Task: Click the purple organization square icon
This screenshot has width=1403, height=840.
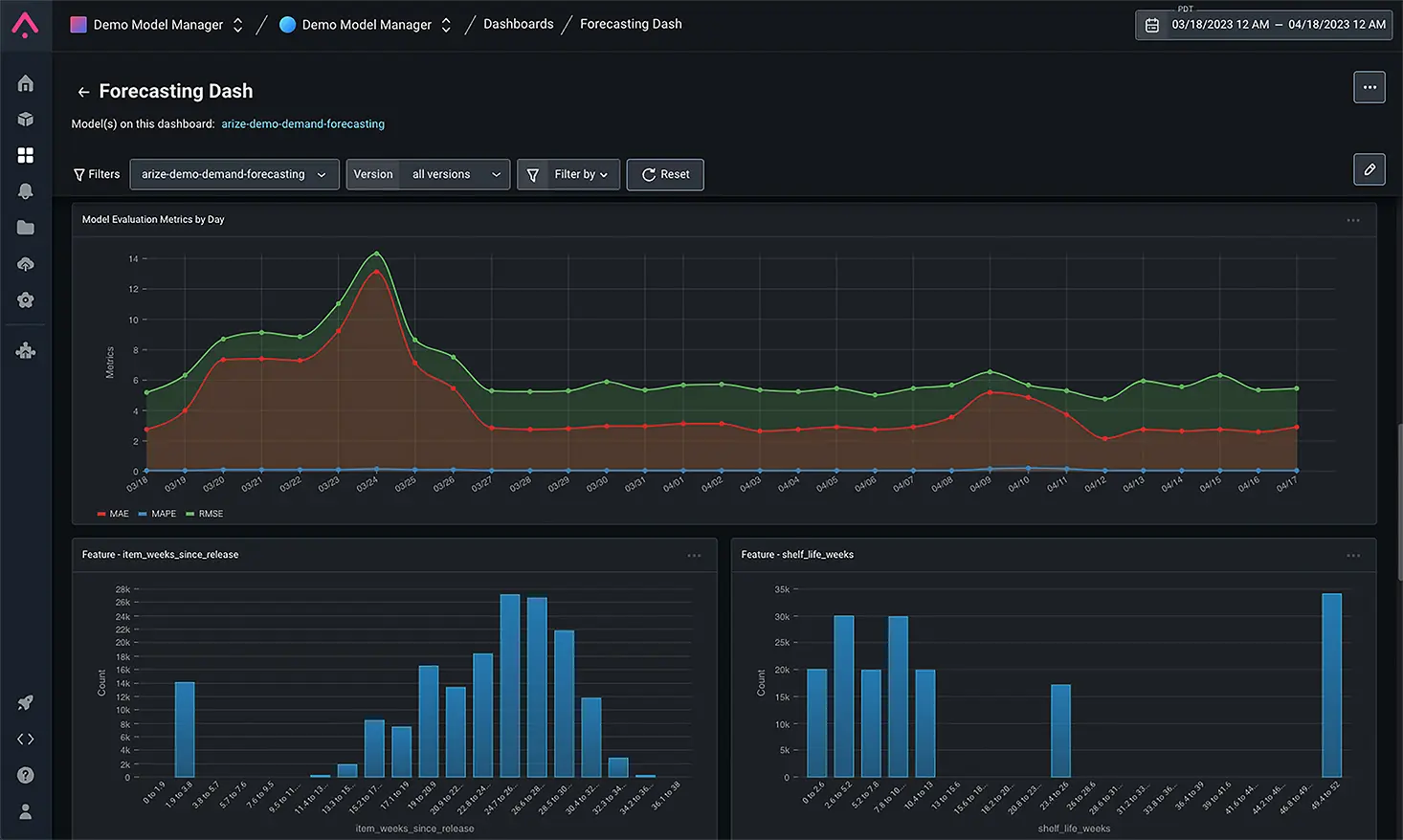Action: tap(78, 25)
